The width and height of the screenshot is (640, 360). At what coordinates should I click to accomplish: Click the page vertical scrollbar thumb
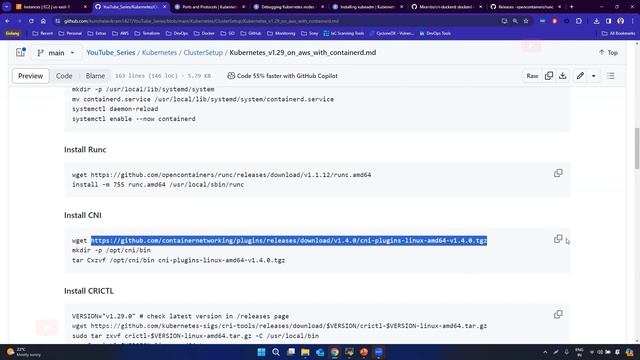pos(637,148)
